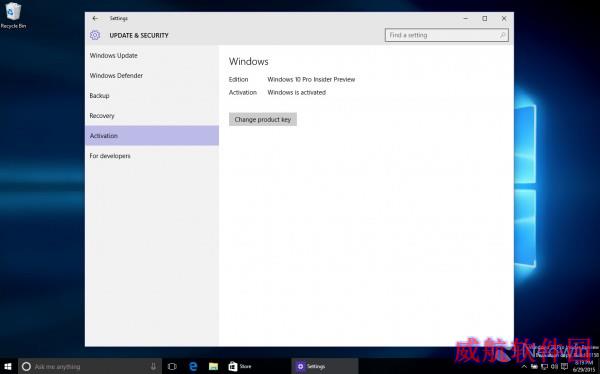
Task: Click the Cortana microphone icon
Action: (x=153, y=366)
